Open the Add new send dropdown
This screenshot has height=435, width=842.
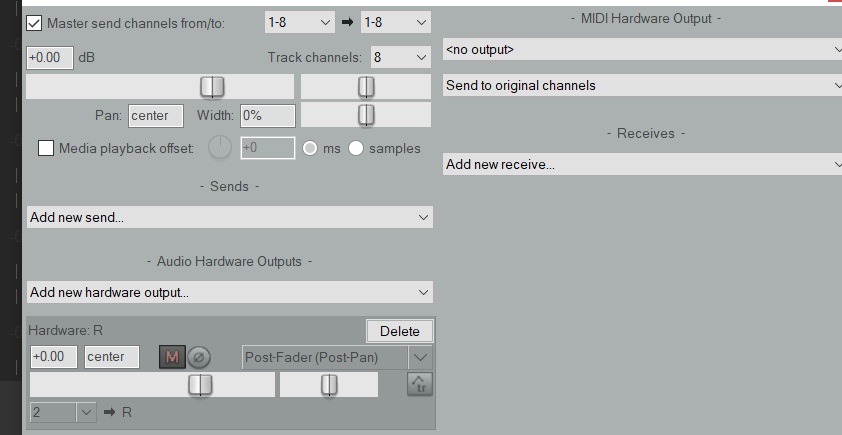pos(229,217)
